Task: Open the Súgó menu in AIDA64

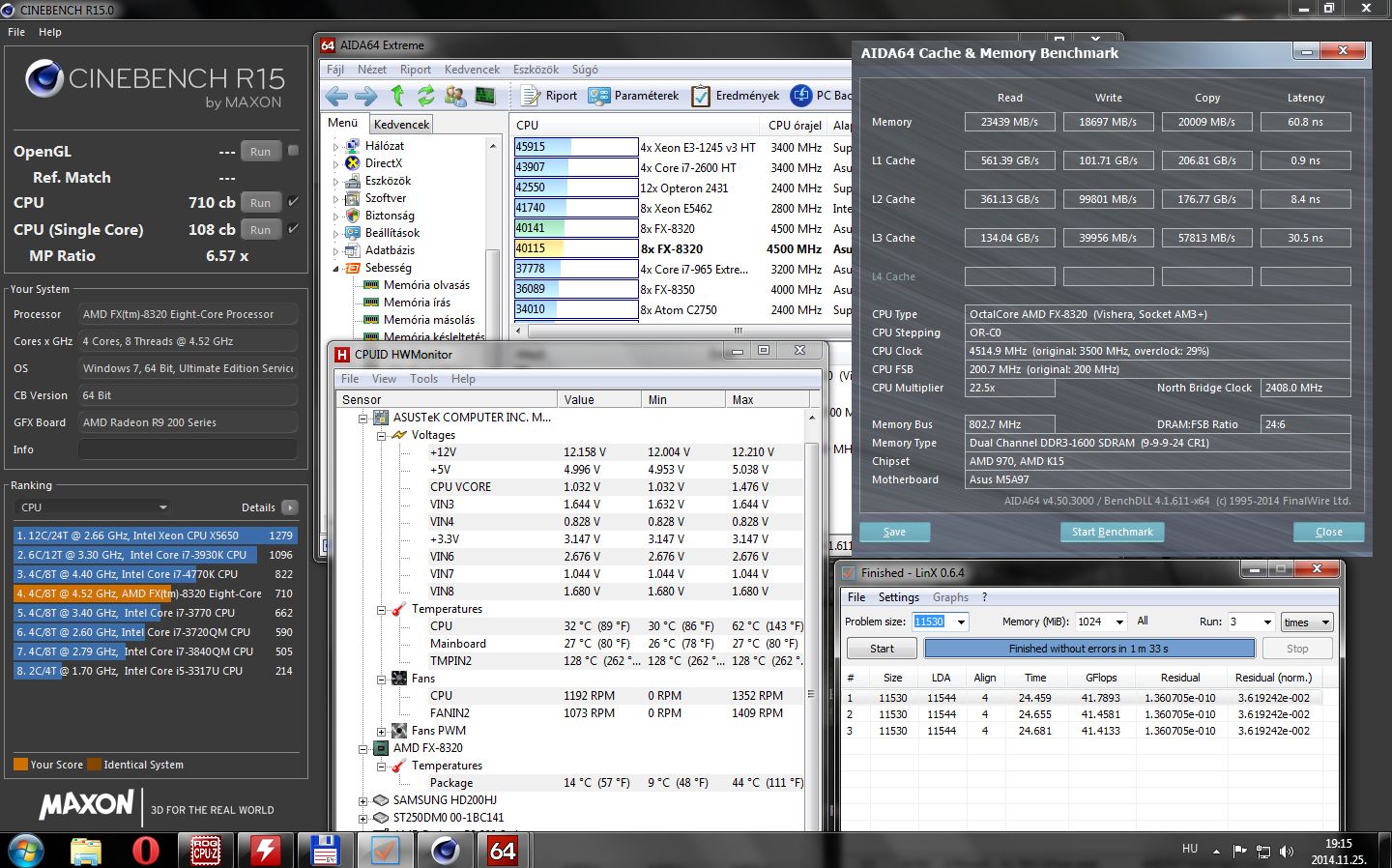Action: [x=585, y=70]
